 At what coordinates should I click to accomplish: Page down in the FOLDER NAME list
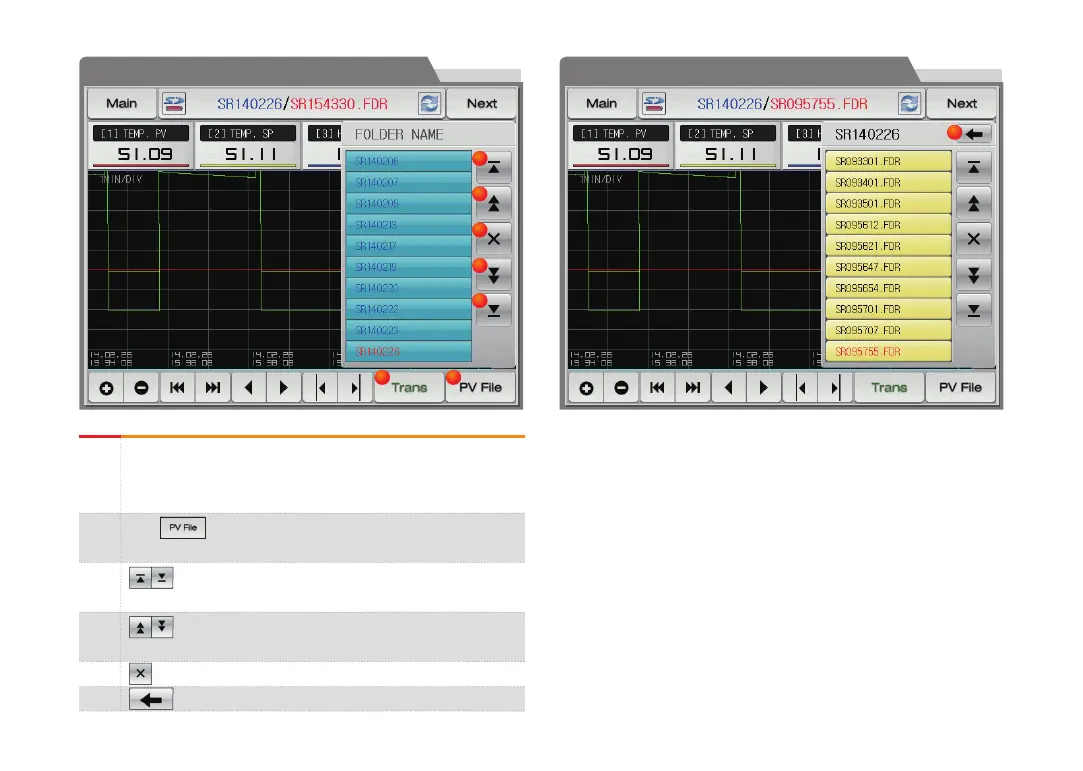(x=494, y=275)
